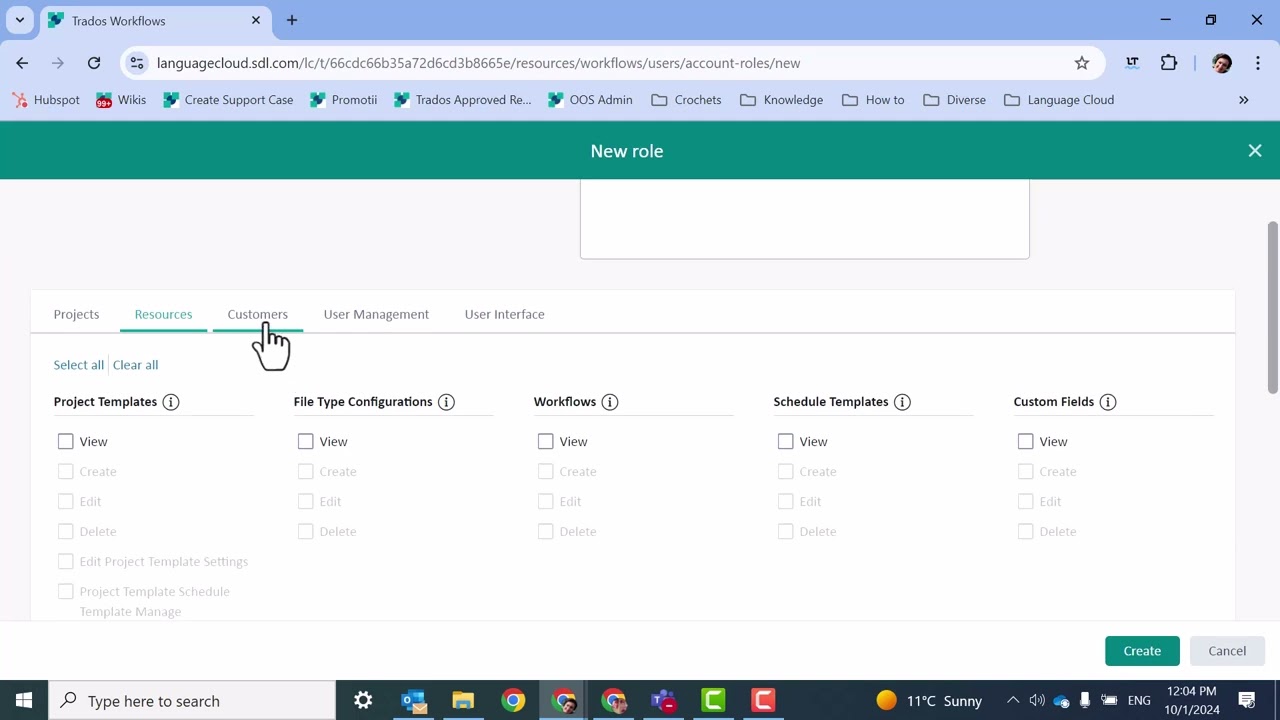
Task: Switch to the User Interface tab
Action: [504, 314]
